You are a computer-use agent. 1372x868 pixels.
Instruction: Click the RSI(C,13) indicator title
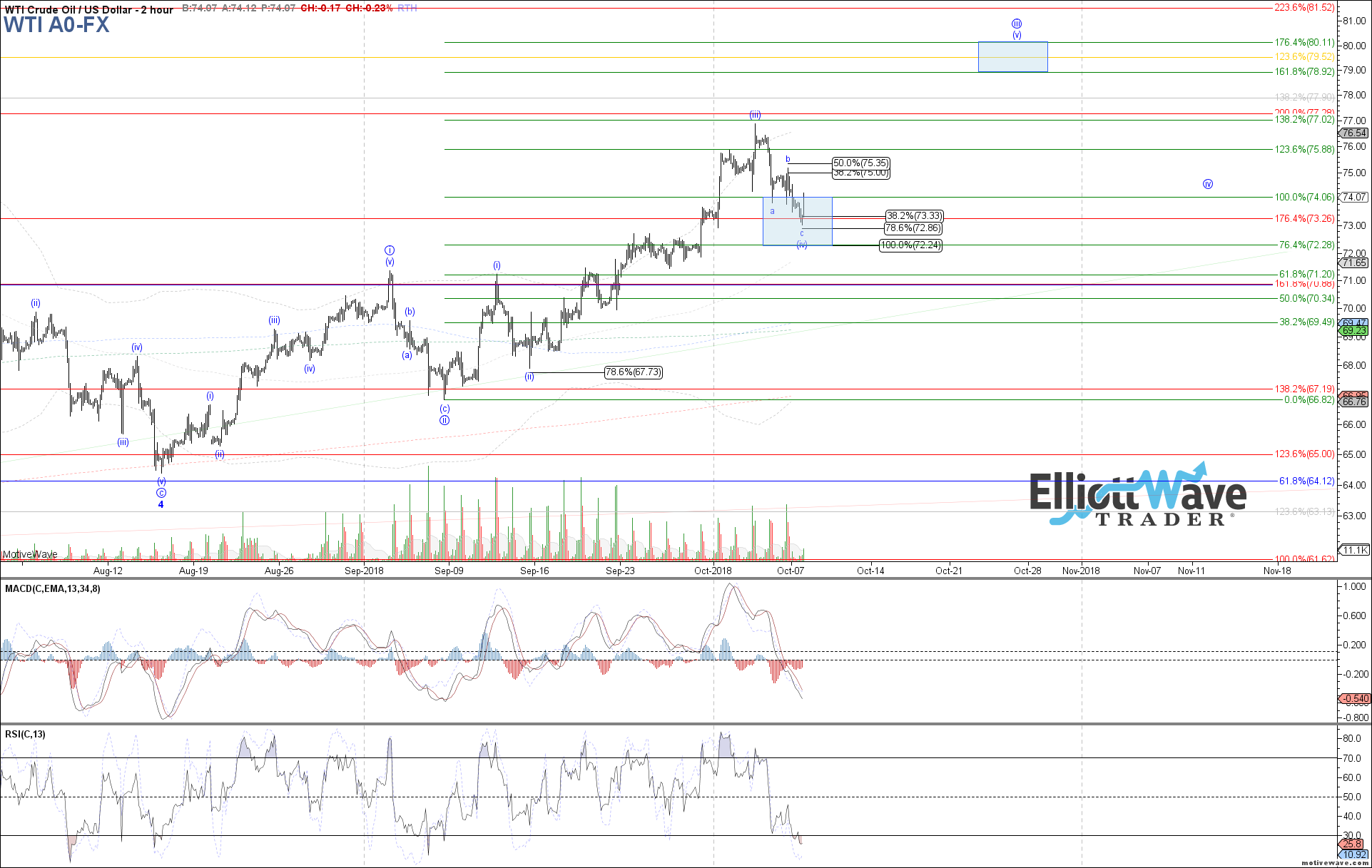pyautogui.click(x=25, y=735)
